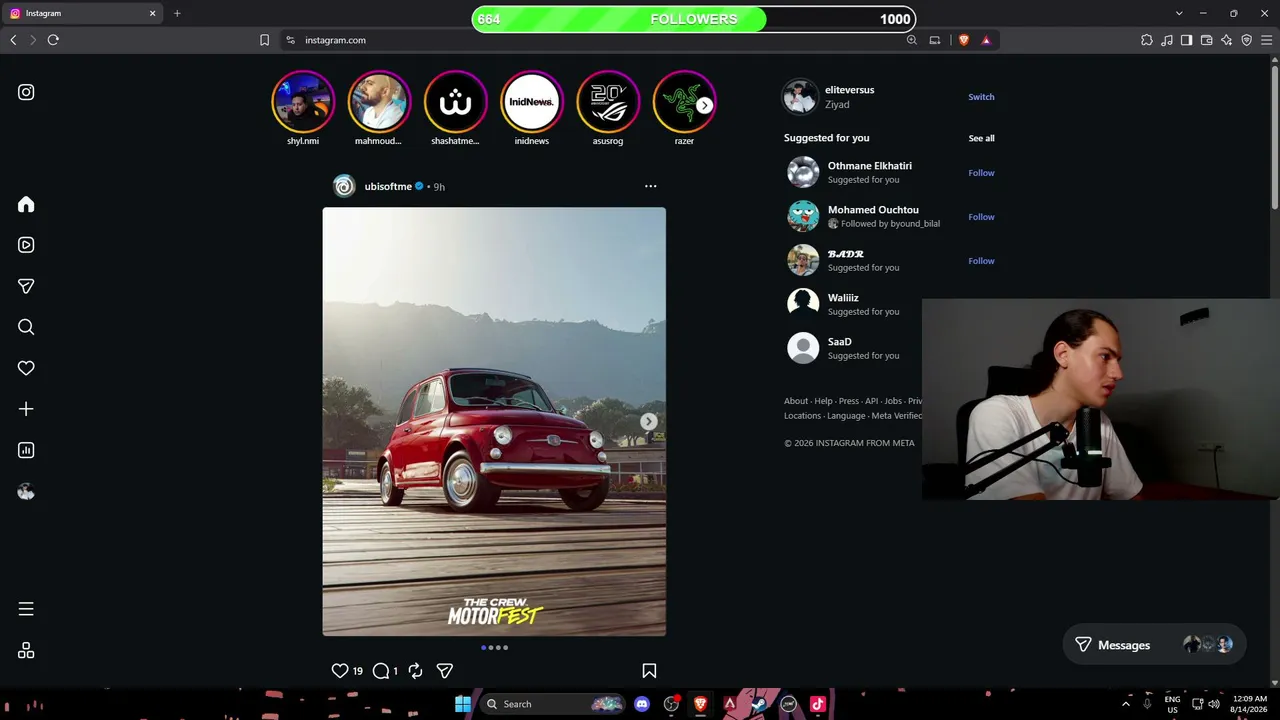Open the eliteversus profile link
Screen dimensions: 1280x720
point(849,90)
